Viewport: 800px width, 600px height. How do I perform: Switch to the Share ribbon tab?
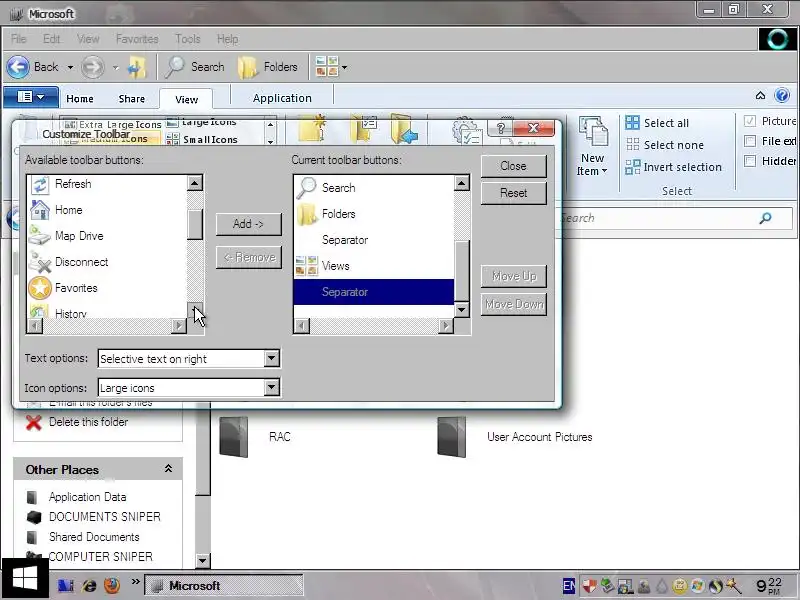(x=132, y=98)
